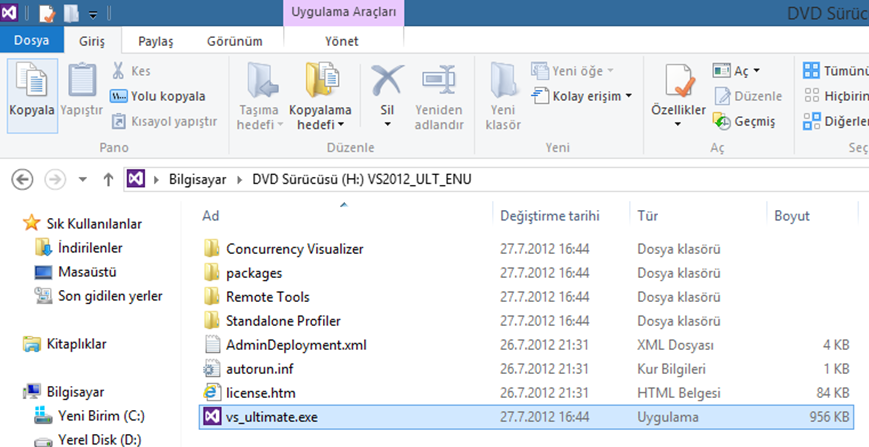Image resolution: width=869 pixels, height=447 pixels.
Task: Click the Visual Studio icon in title bar
Action: 9,11
